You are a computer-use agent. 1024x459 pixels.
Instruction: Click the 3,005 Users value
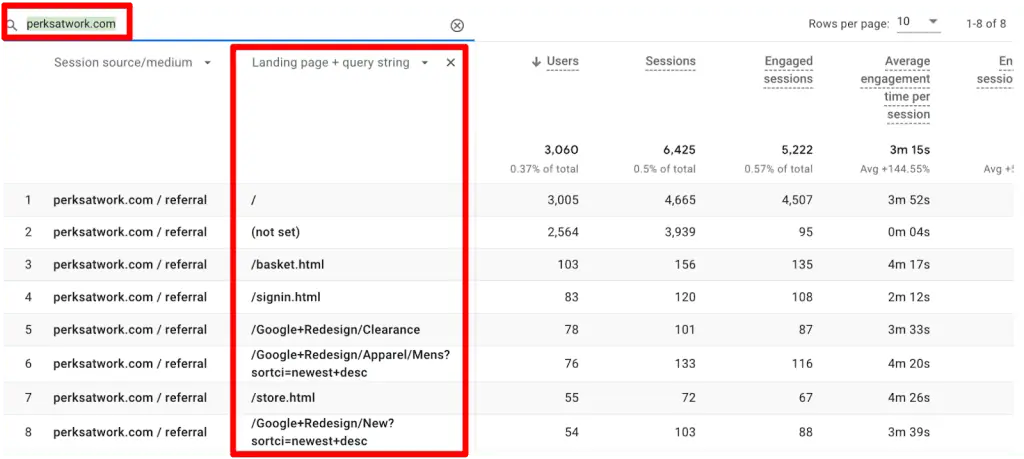pos(561,200)
